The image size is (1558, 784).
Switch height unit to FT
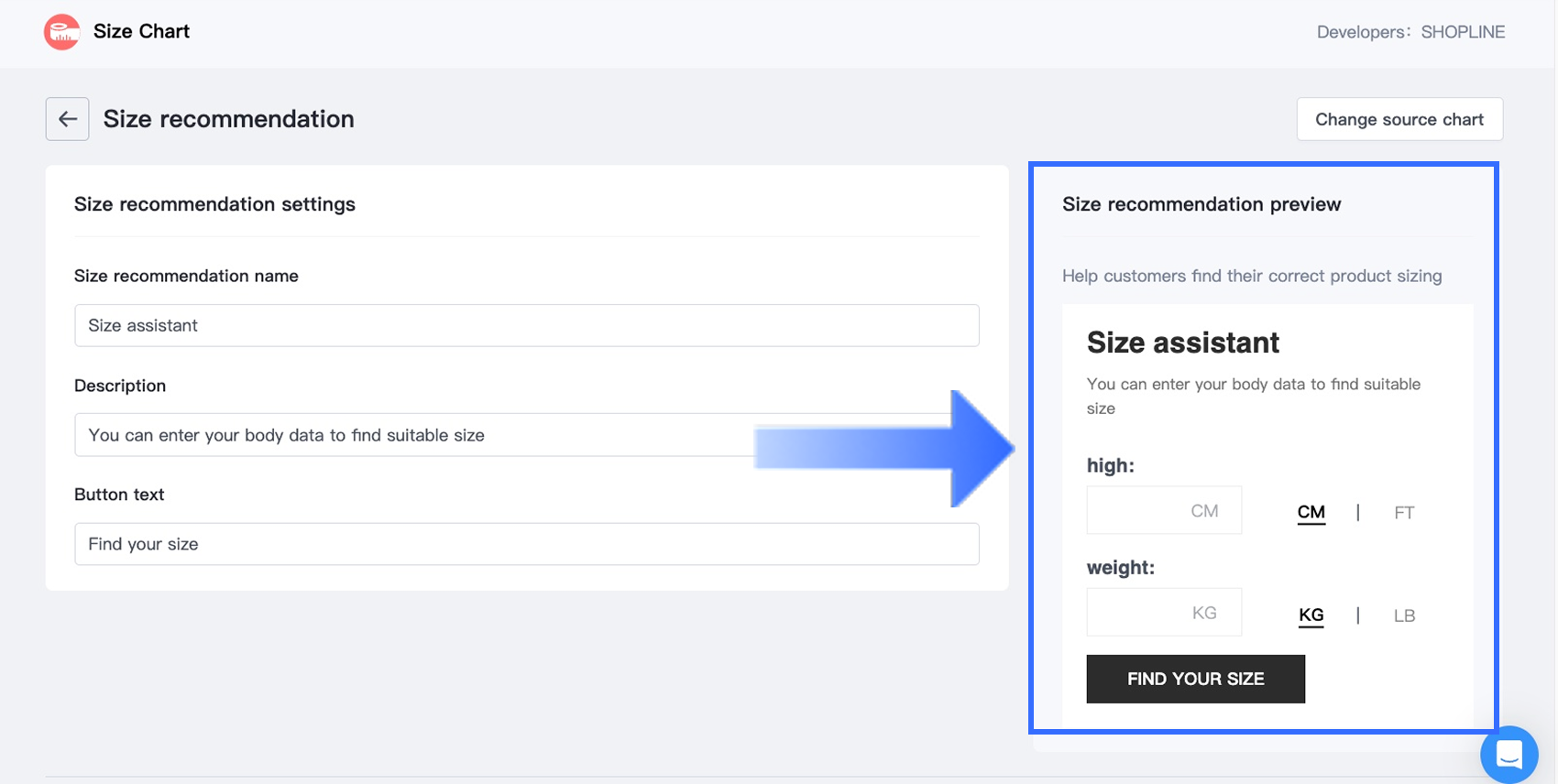pos(1403,513)
